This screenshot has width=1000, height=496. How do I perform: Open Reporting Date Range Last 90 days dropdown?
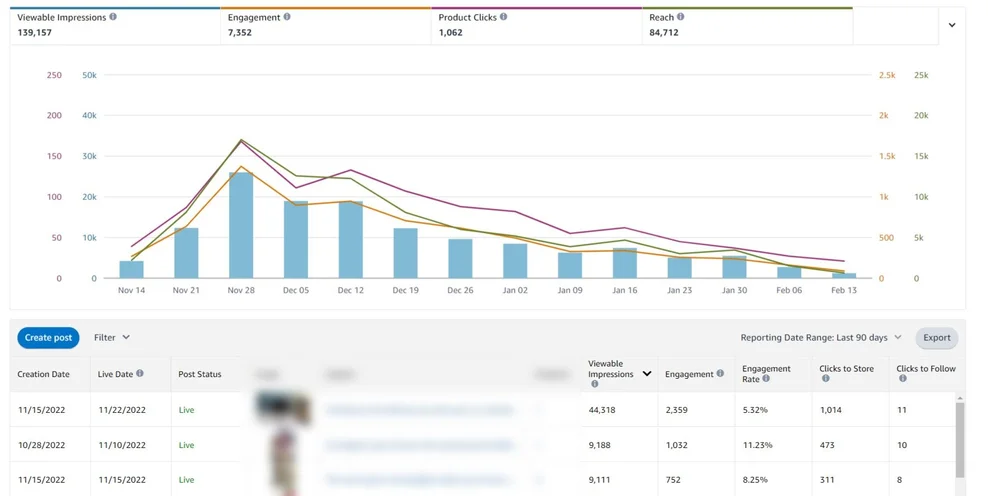(821, 337)
